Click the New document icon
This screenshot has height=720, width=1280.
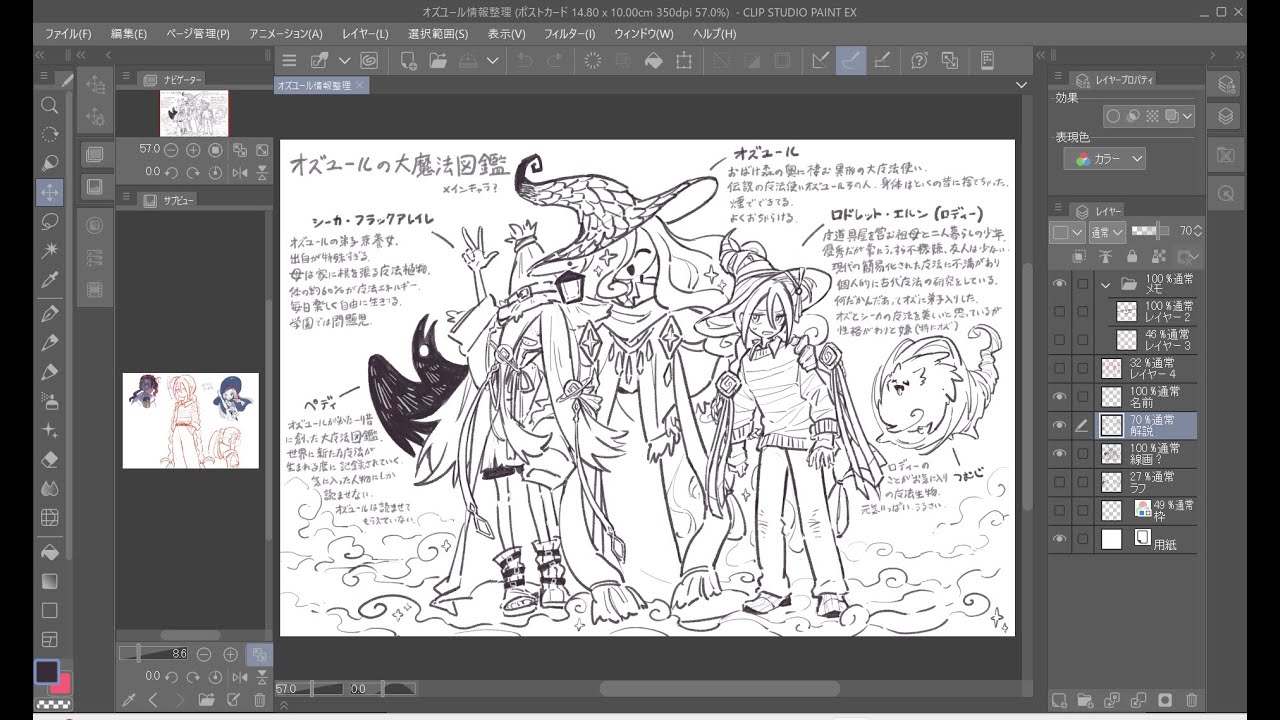point(408,60)
